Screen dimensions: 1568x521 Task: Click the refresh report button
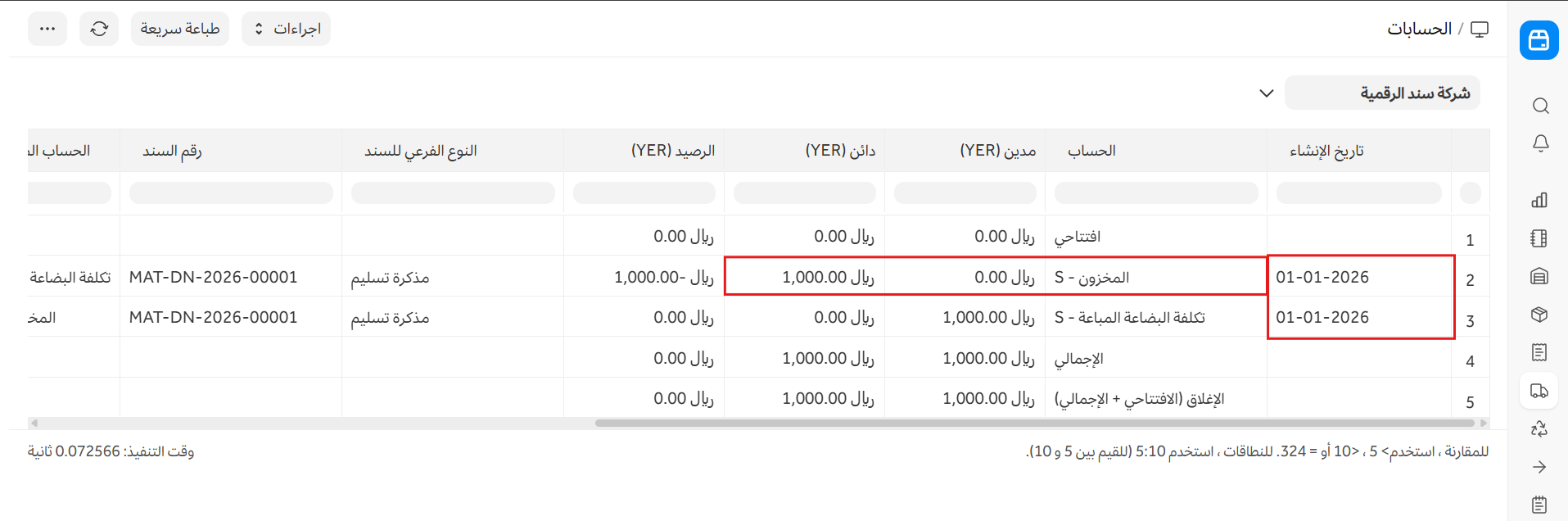[x=99, y=29]
